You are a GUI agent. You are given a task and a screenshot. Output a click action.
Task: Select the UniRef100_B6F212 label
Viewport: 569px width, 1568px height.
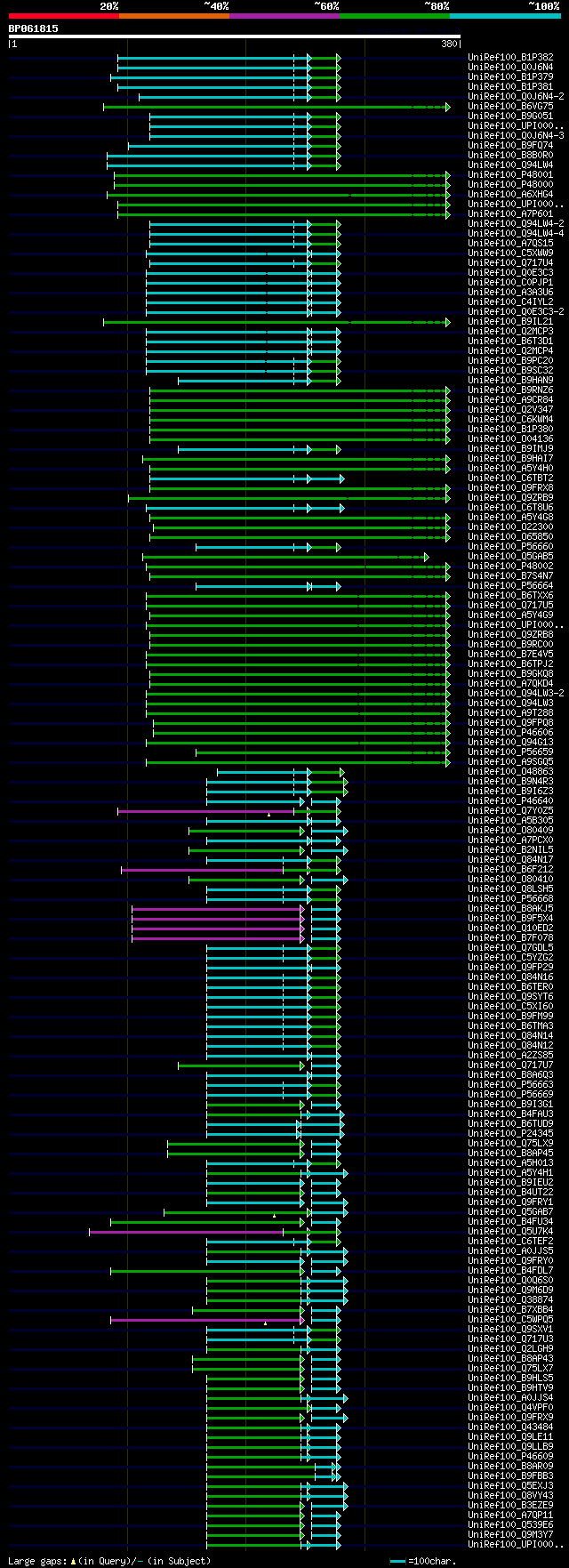point(510,870)
